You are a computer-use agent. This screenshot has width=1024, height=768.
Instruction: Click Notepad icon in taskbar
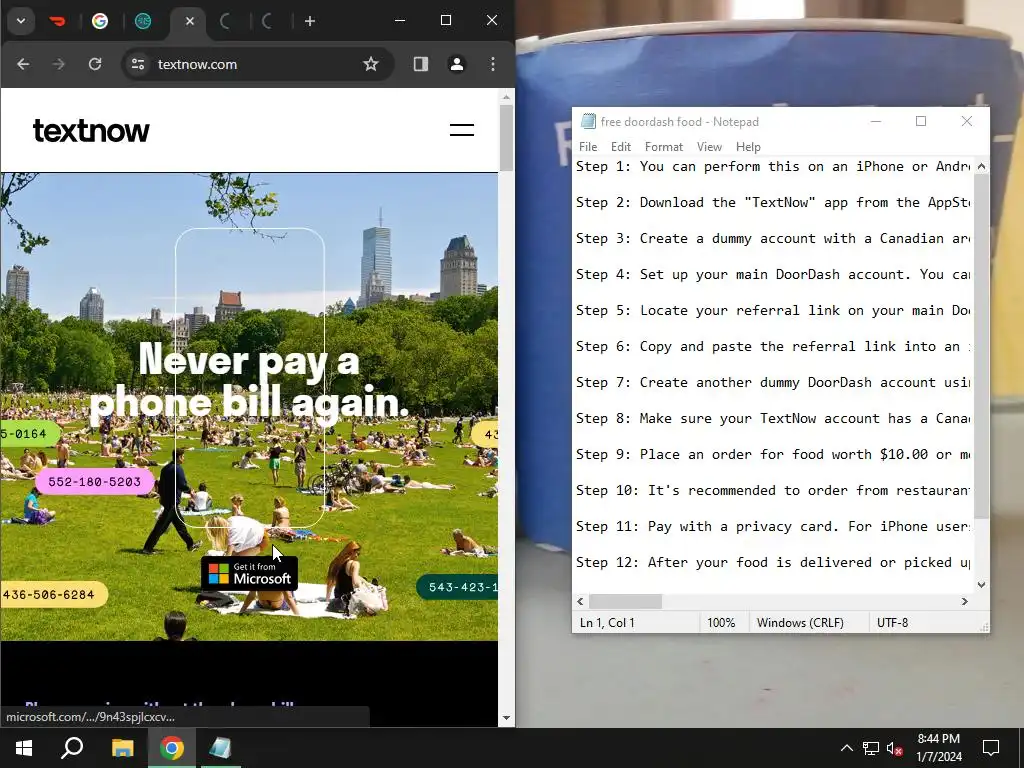(221, 748)
